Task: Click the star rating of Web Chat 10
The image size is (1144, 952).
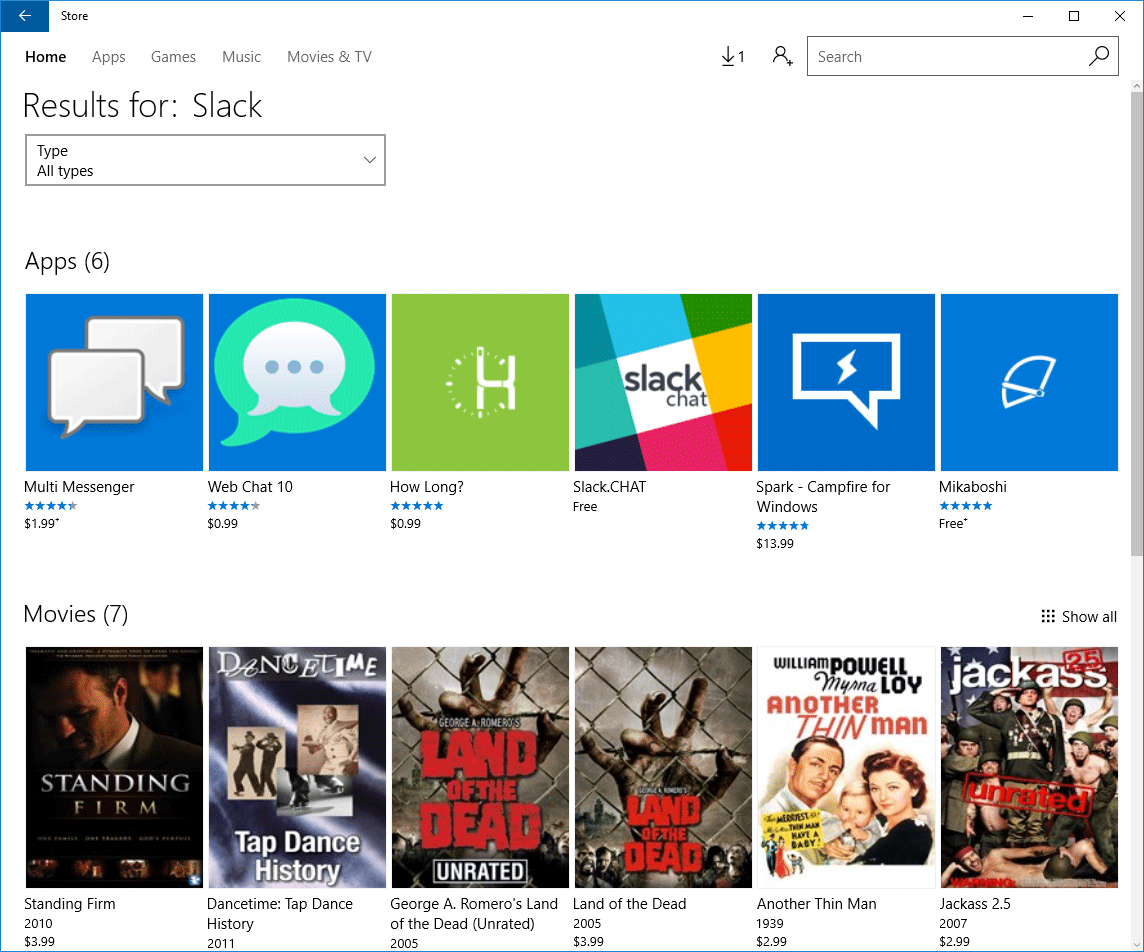Action: click(x=233, y=506)
